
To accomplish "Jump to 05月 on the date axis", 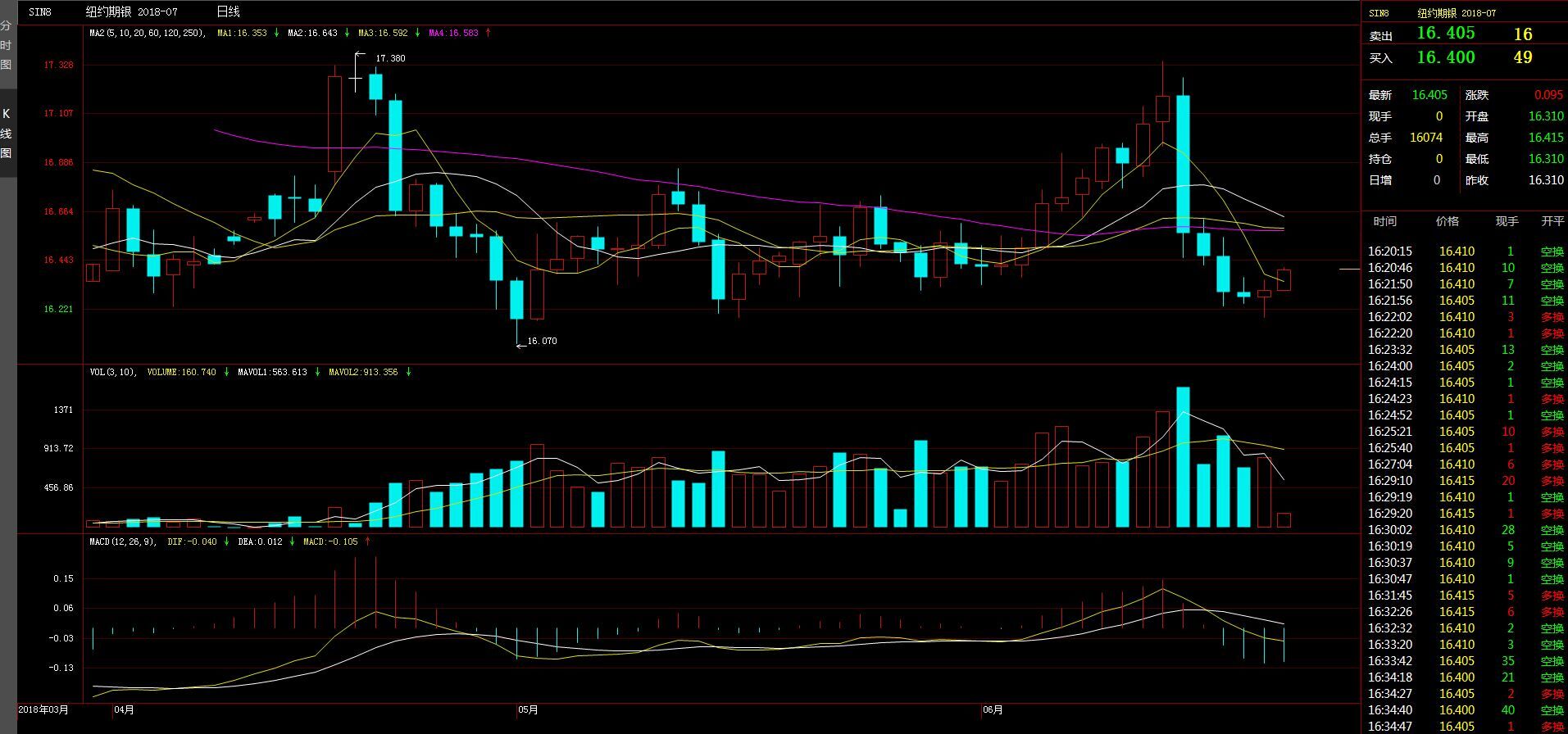I will tap(528, 709).
